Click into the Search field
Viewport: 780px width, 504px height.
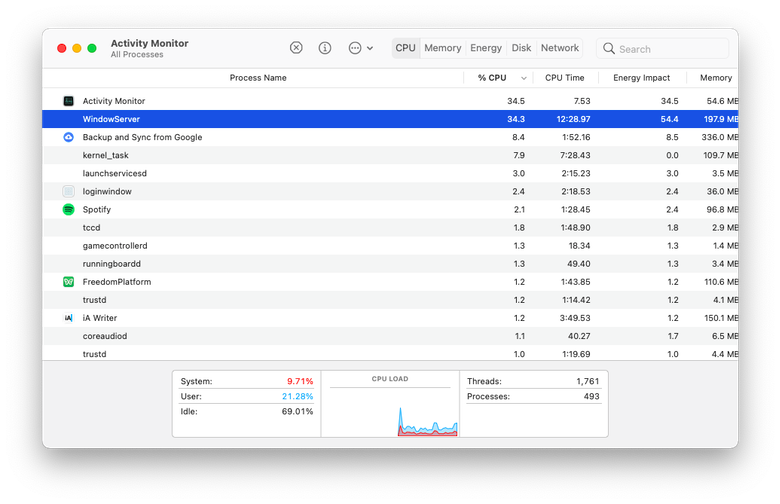point(663,49)
